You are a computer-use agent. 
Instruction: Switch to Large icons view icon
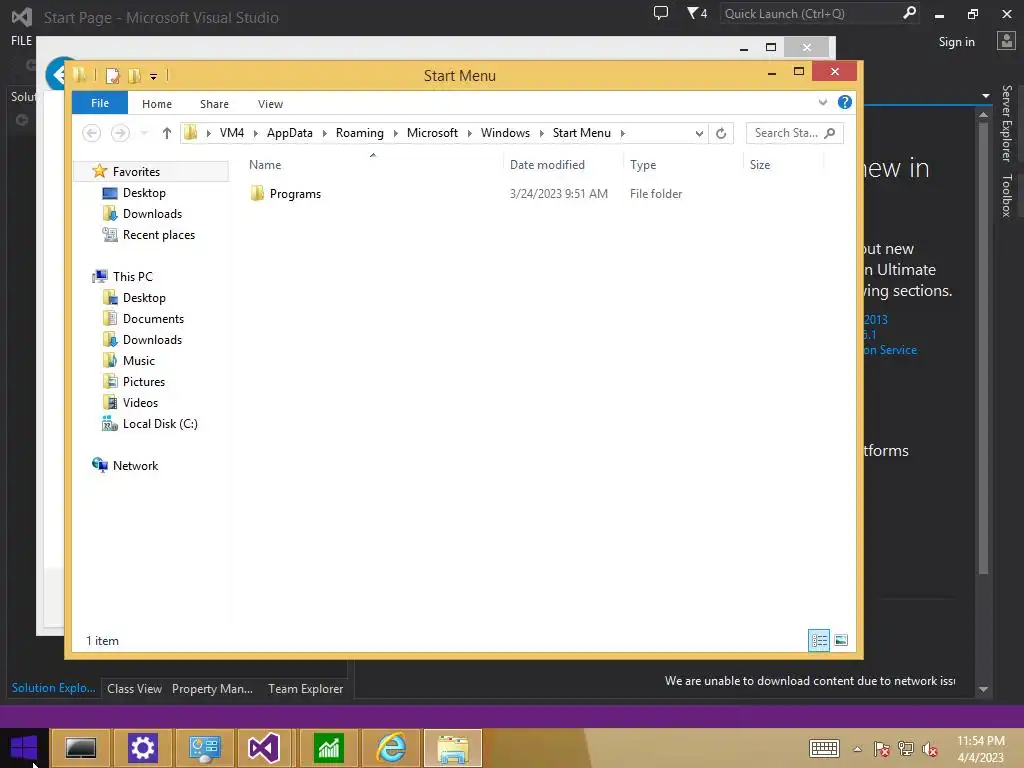pyautogui.click(x=841, y=641)
